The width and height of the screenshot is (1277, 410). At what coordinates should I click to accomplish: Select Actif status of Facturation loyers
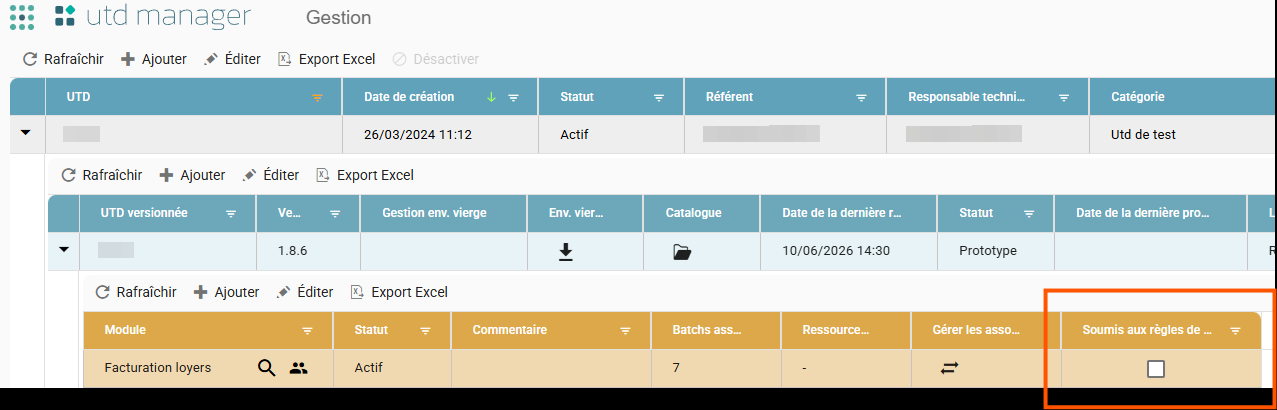[x=392, y=368]
